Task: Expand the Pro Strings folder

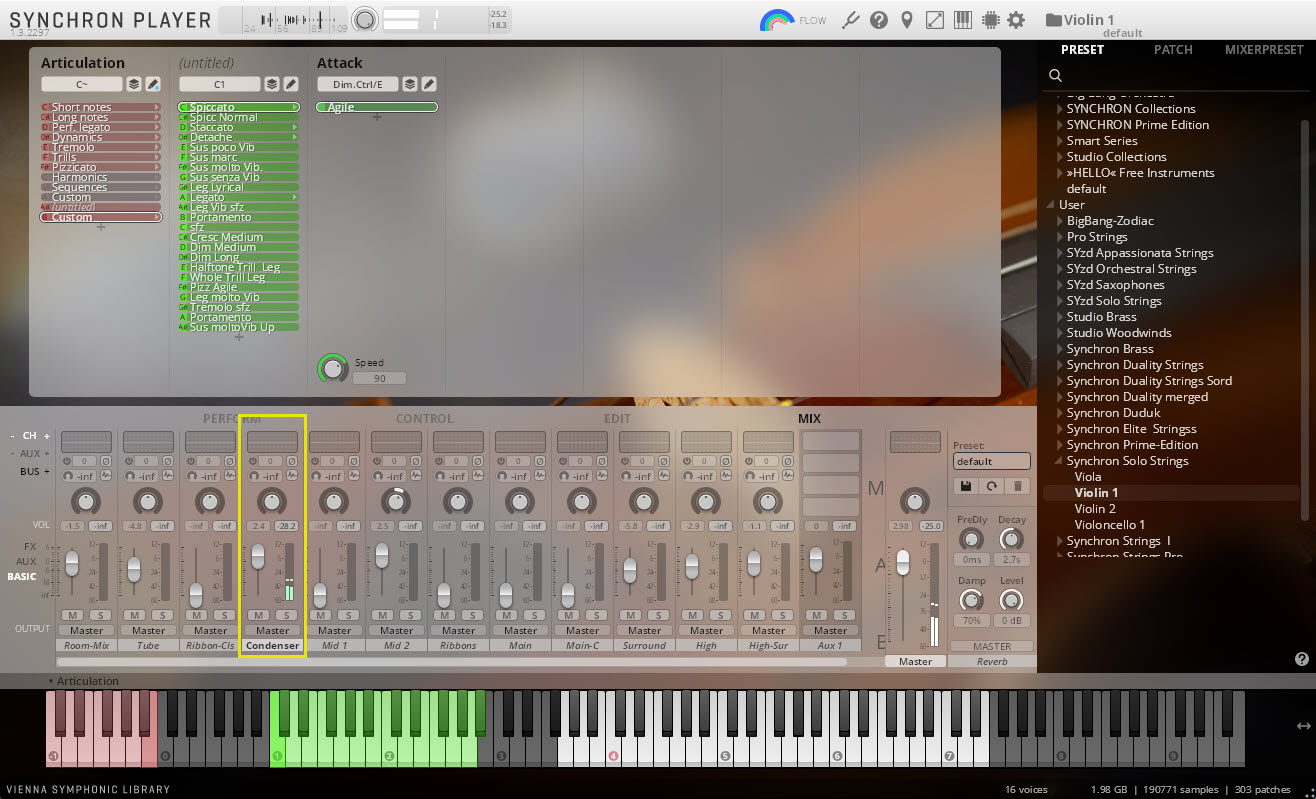Action: pyautogui.click(x=1060, y=237)
